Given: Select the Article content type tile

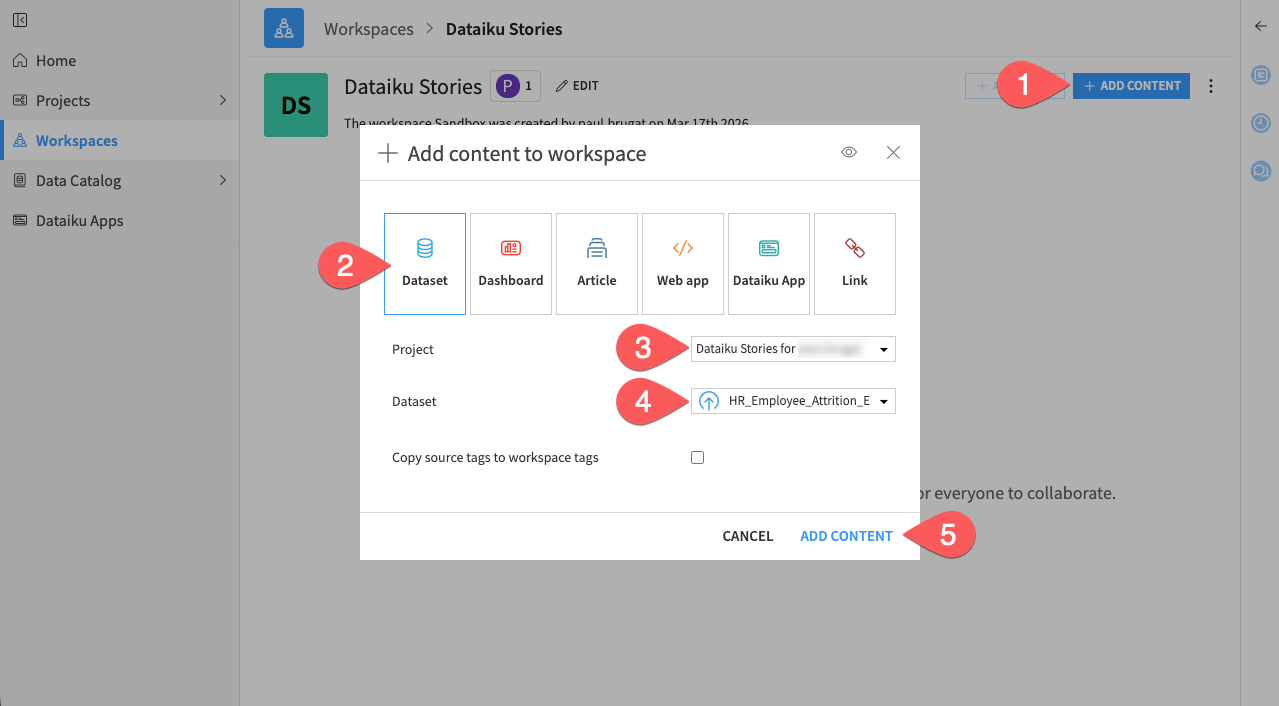Looking at the screenshot, I should (x=597, y=264).
